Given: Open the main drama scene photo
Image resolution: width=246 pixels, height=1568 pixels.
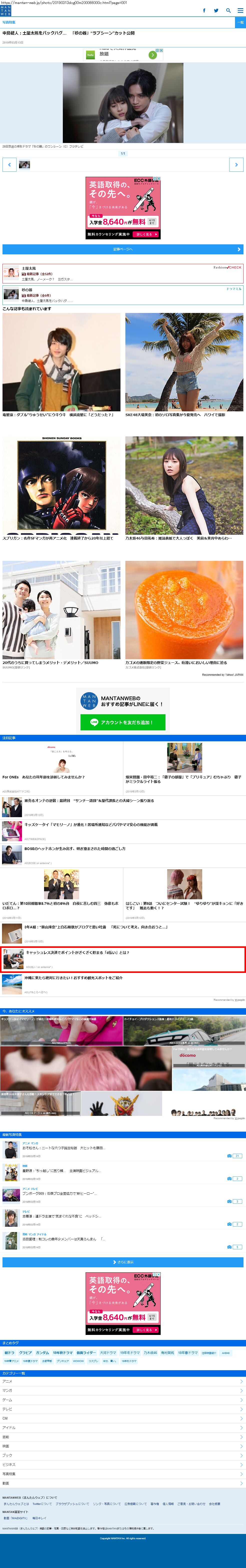Looking at the screenshot, I should [x=123, y=103].
